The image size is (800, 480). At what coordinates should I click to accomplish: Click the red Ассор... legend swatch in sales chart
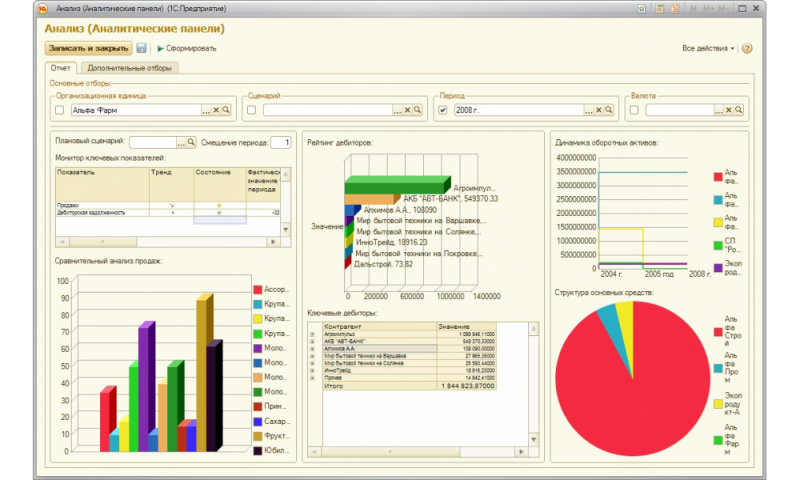258,290
